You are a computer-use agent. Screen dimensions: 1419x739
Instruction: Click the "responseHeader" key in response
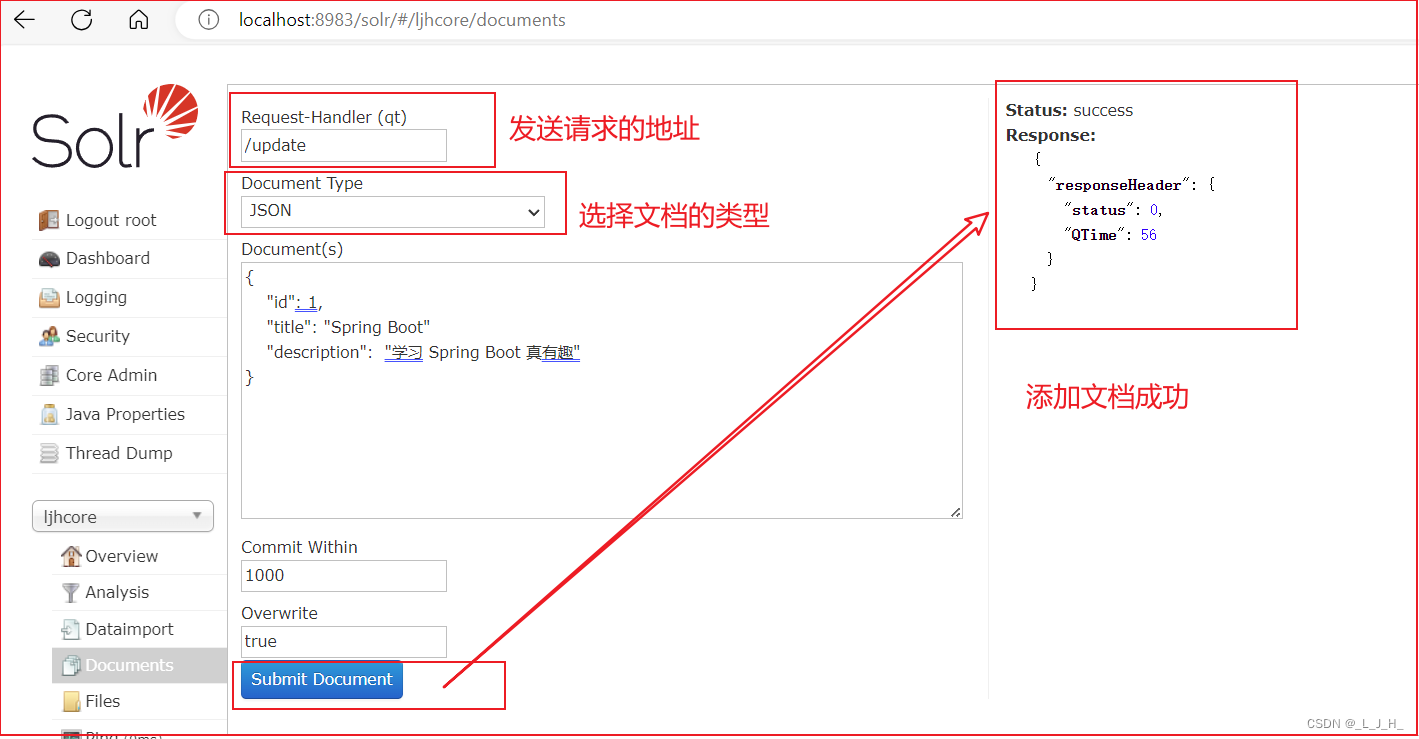[1117, 185]
